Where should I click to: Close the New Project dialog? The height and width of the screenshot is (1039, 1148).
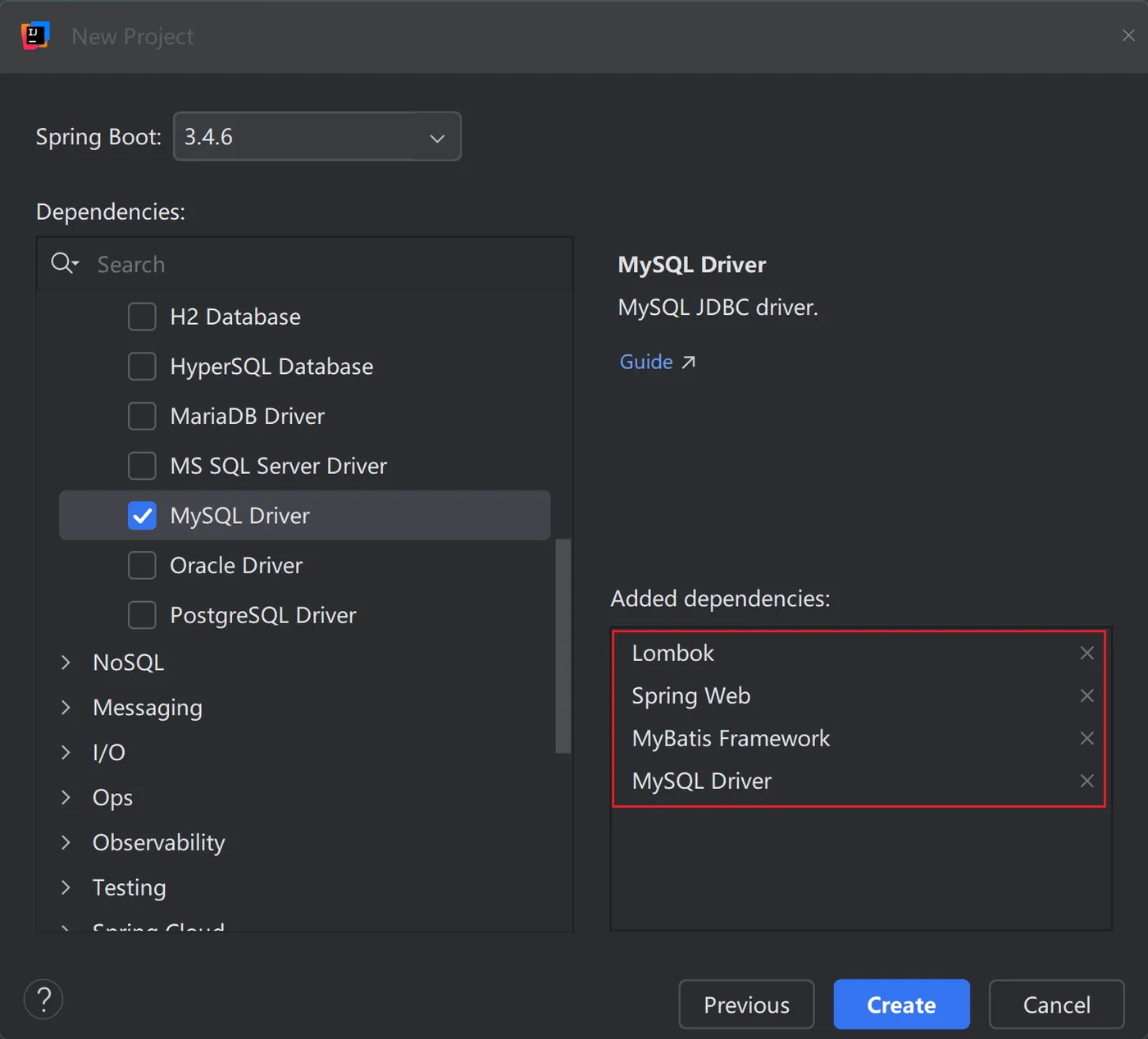tap(1128, 35)
